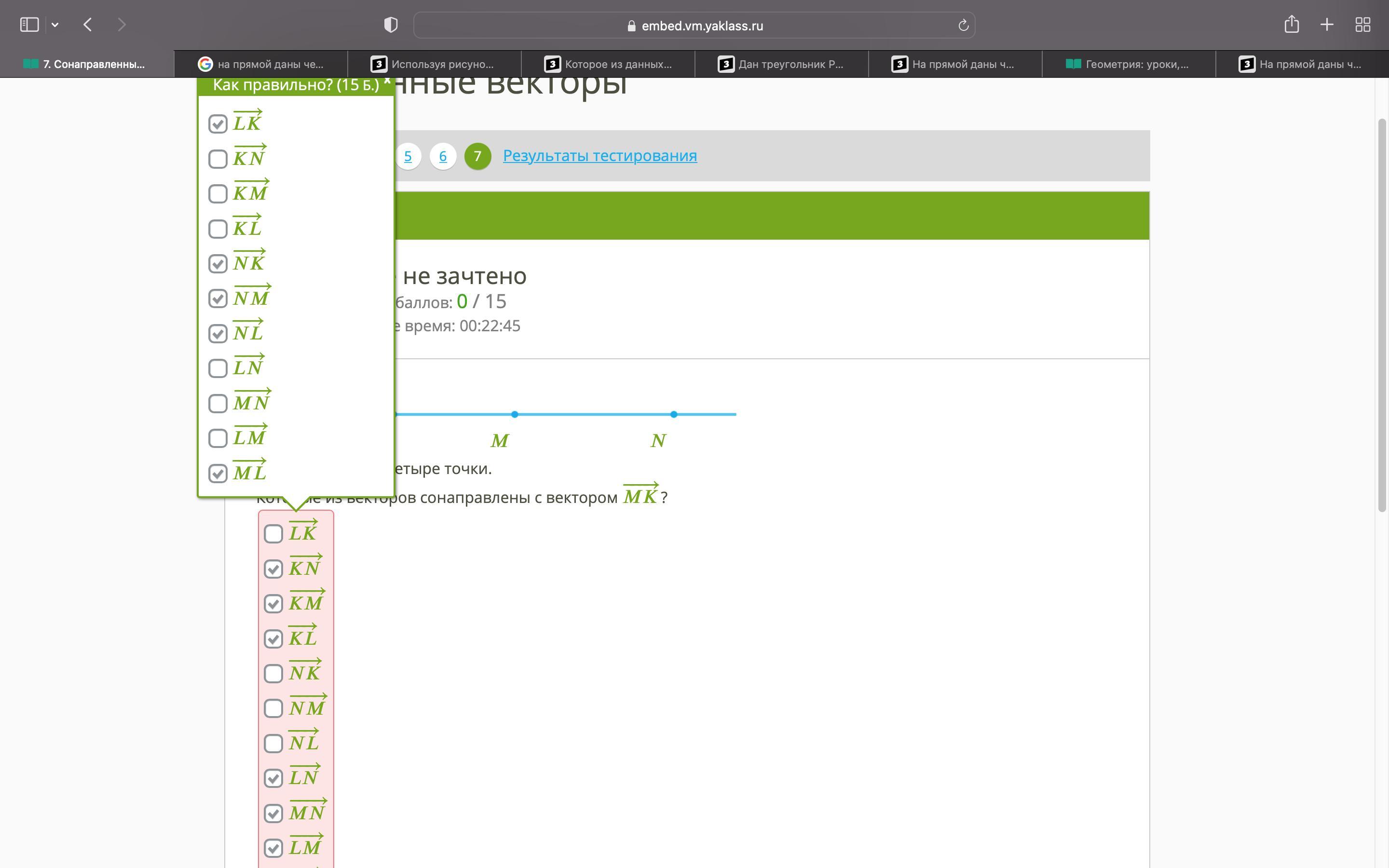The height and width of the screenshot is (868, 1389).
Task: Open the Share menu icon
Action: click(x=1292, y=25)
